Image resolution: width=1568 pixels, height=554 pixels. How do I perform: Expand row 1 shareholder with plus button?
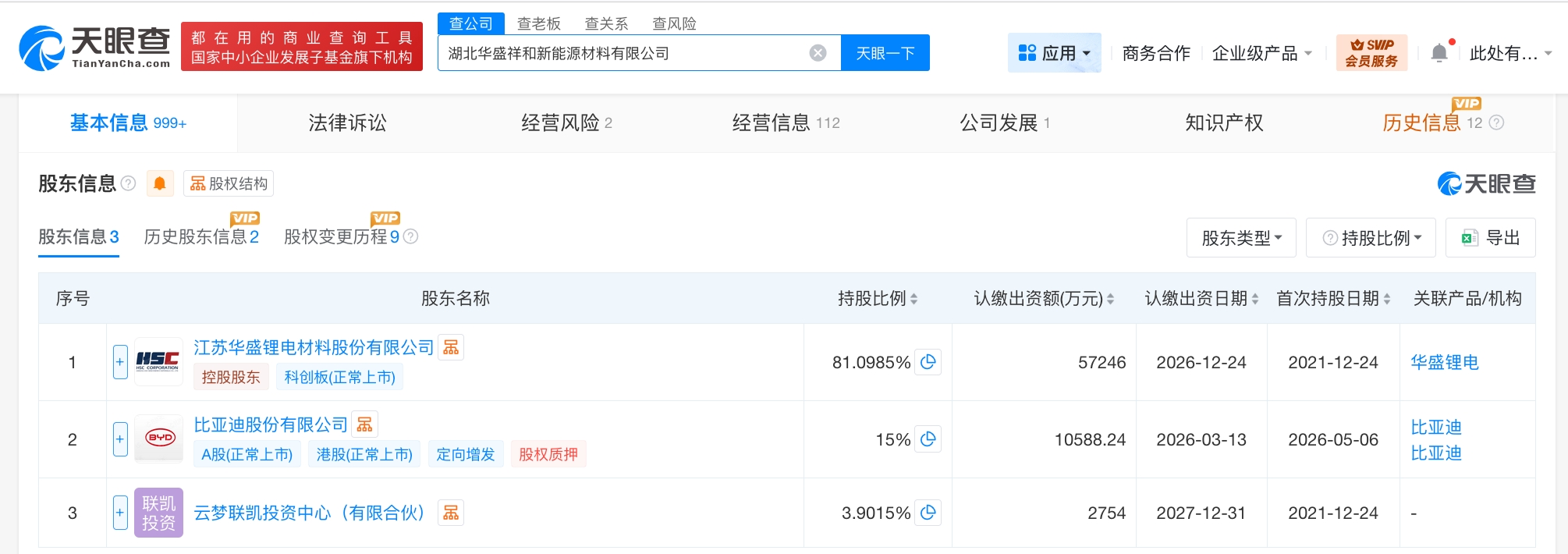point(120,362)
